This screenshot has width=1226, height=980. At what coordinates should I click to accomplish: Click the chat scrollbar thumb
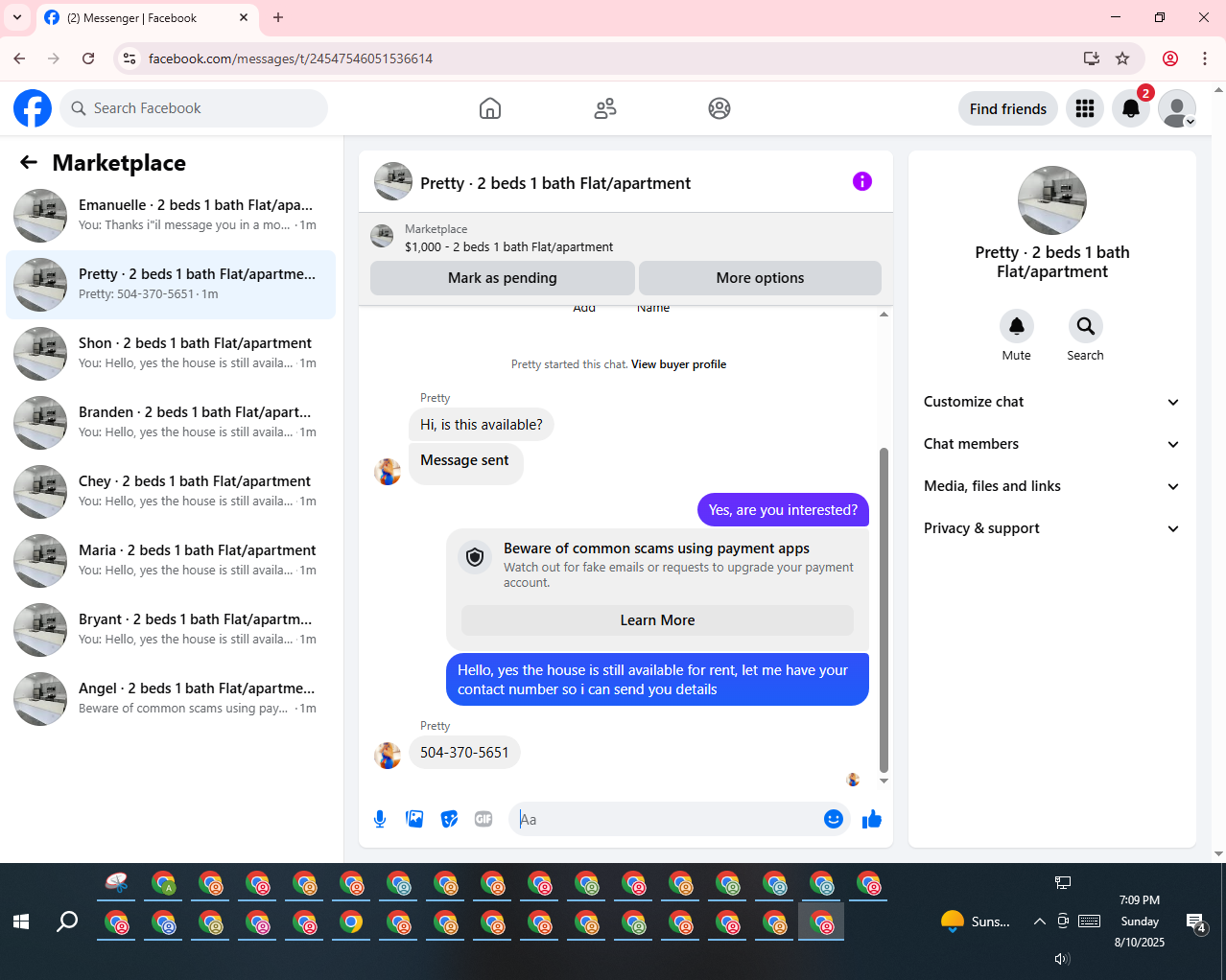click(x=884, y=610)
